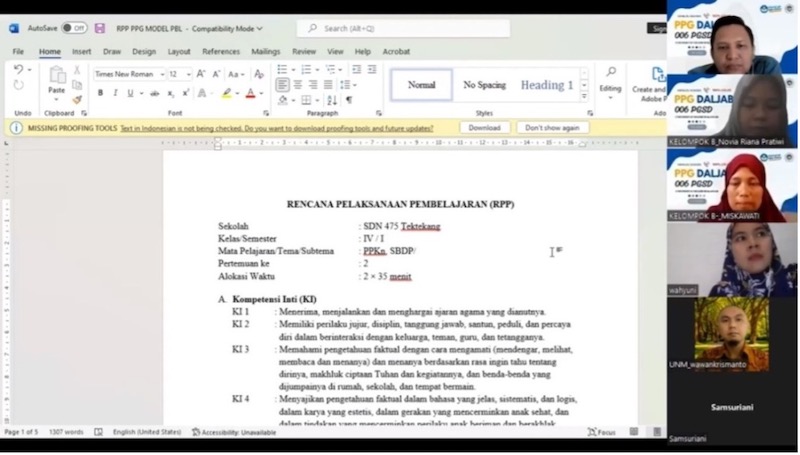Screen dimensions: 800x455
Task: Toggle the AutoSave switch
Action: (74, 28)
